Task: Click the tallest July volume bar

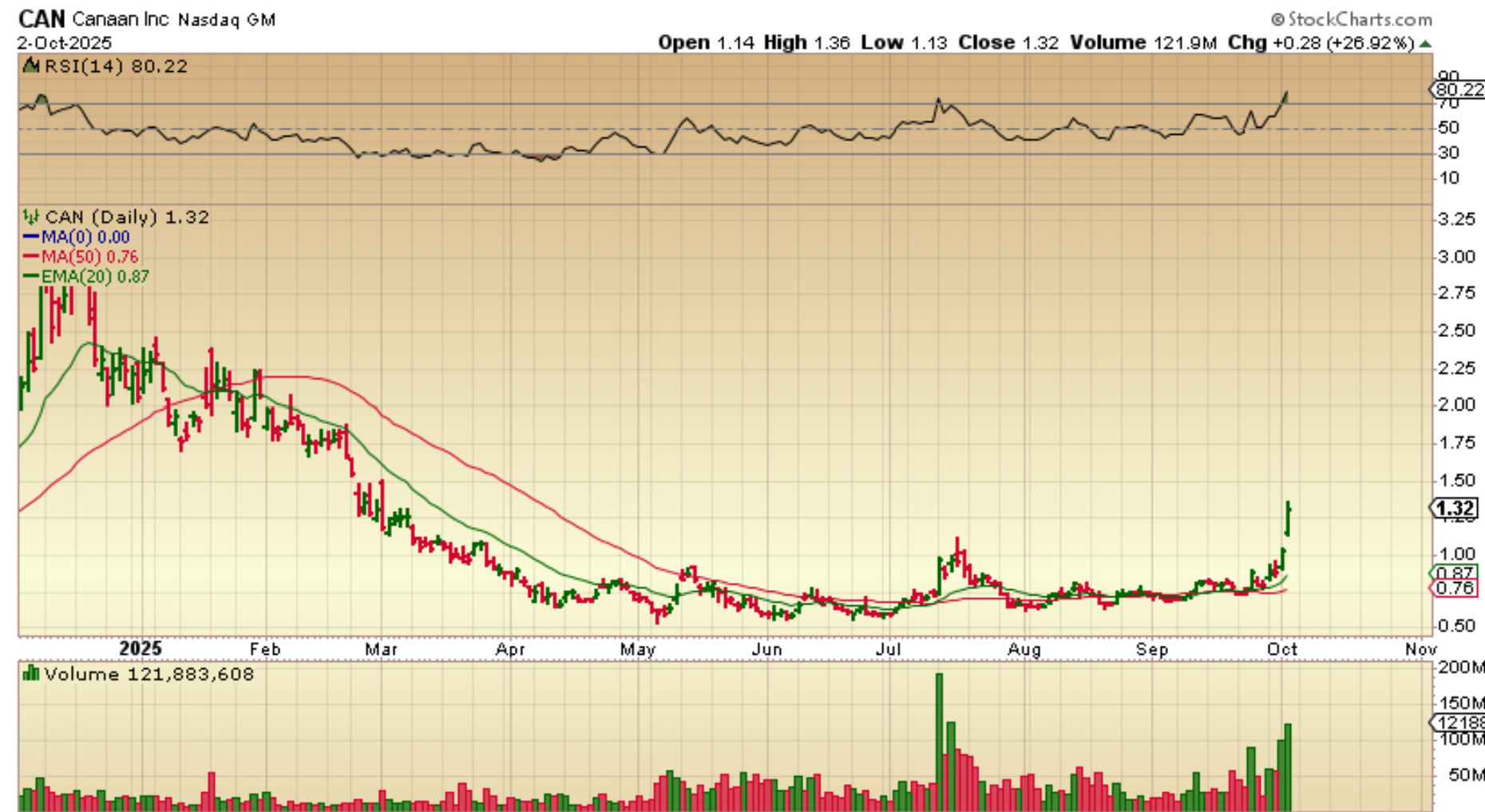Action: pyautogui.click(x=939, y=742)
